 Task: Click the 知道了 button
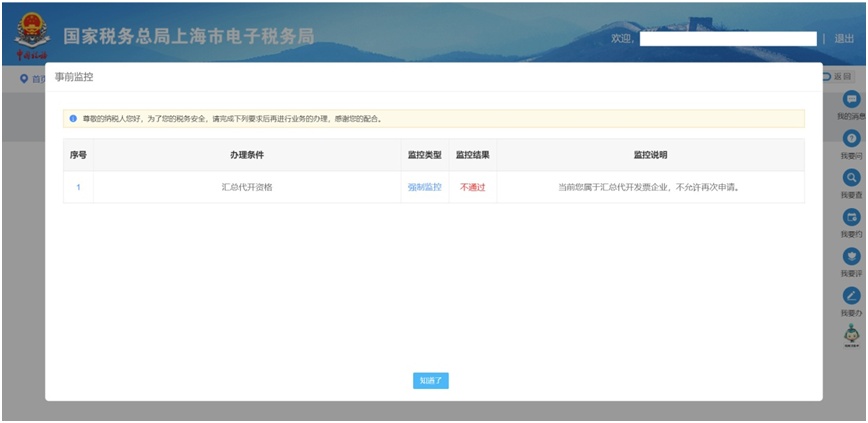pyautogui.click(x=431, y=380)
